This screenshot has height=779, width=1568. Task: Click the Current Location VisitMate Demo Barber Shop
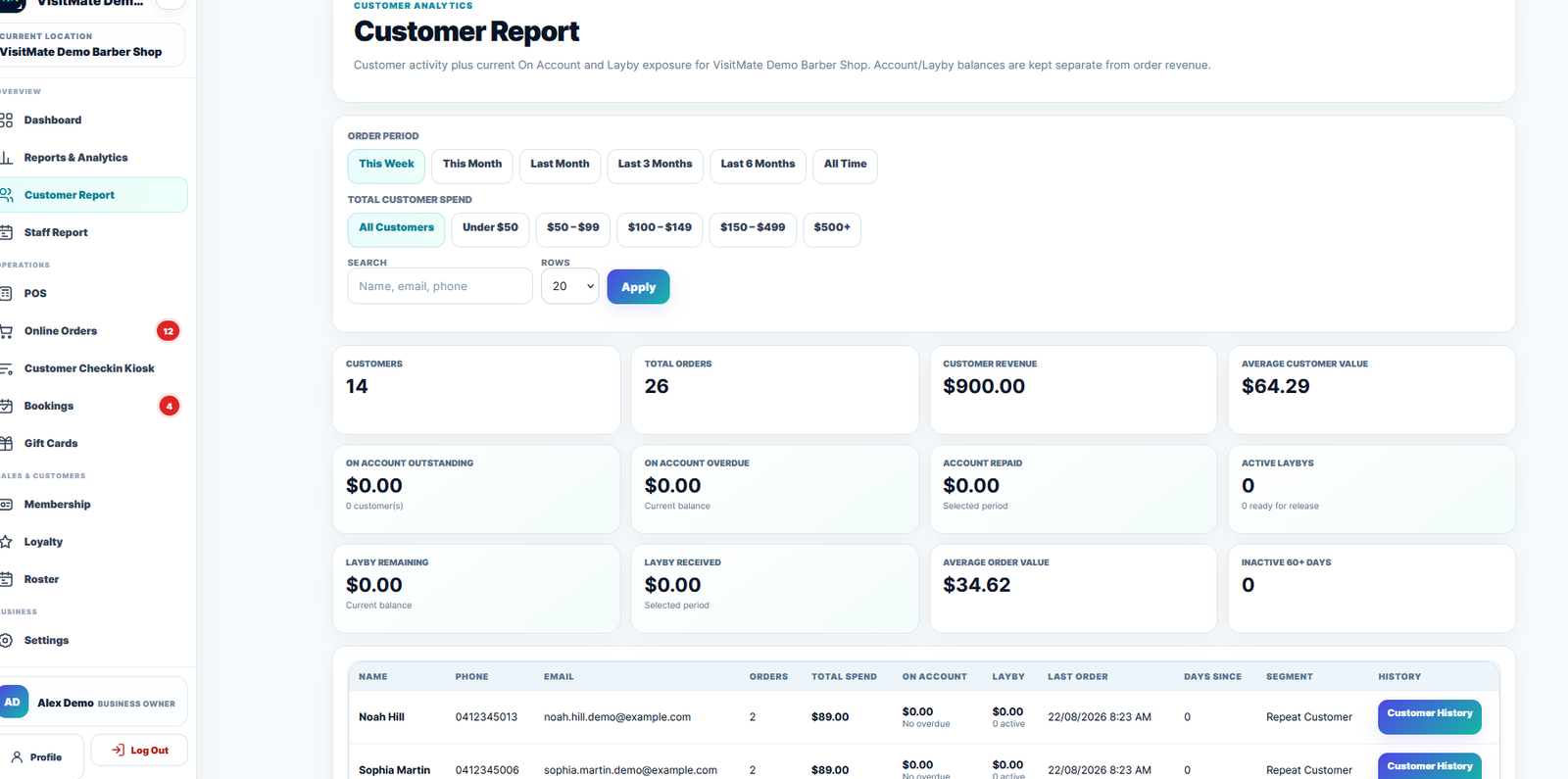coord(90,45)
